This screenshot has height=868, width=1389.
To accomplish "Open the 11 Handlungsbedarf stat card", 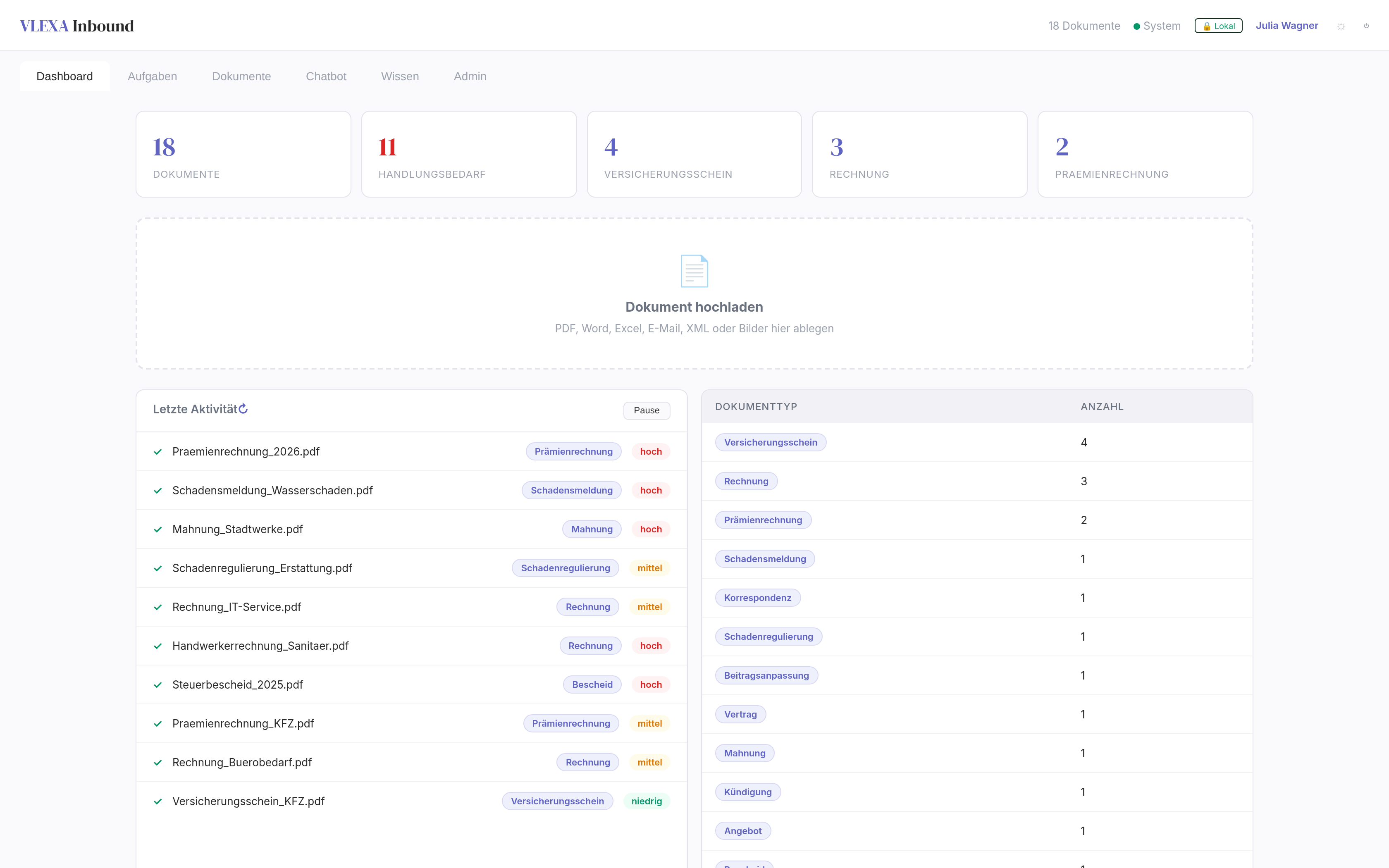I will [469, 155].
